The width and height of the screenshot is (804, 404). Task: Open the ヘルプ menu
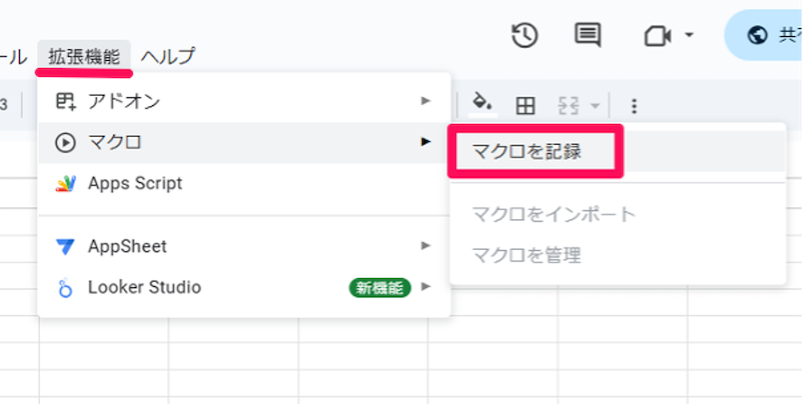[168, 56]
